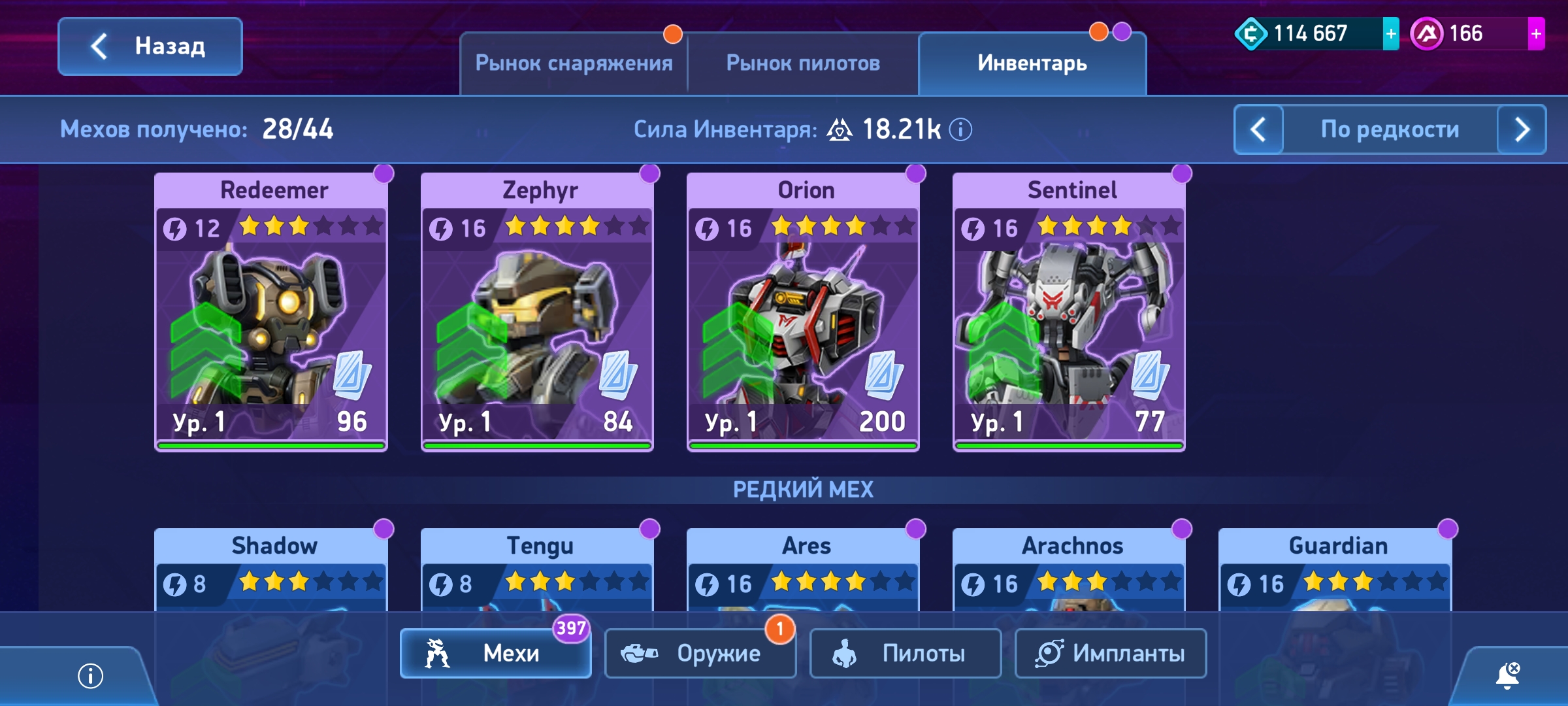Switch sort order with the right arrow
The height and width of the screenshot is (706, 1568).
tap(1522, 129)
